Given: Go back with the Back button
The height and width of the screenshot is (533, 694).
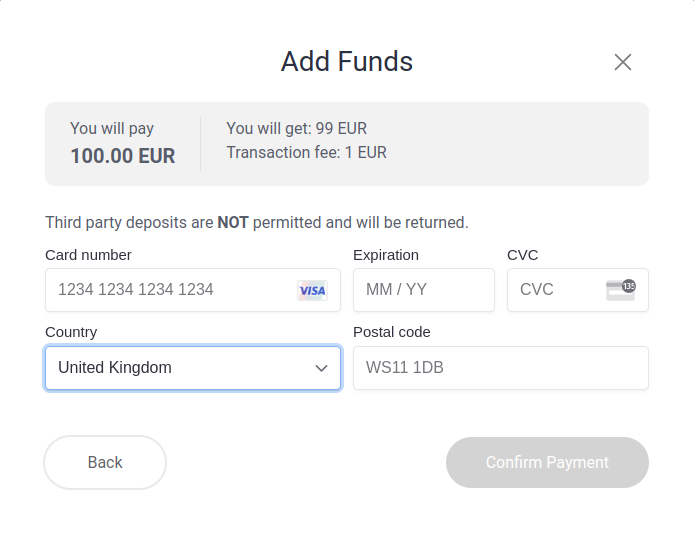Looking at the screenshot, I should click(x=105, y=463).
